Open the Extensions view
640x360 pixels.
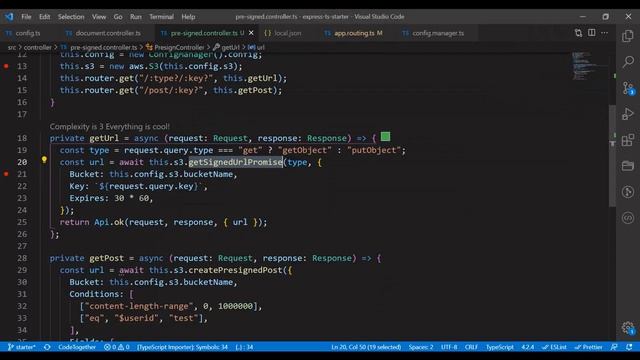tap(628, 140)
